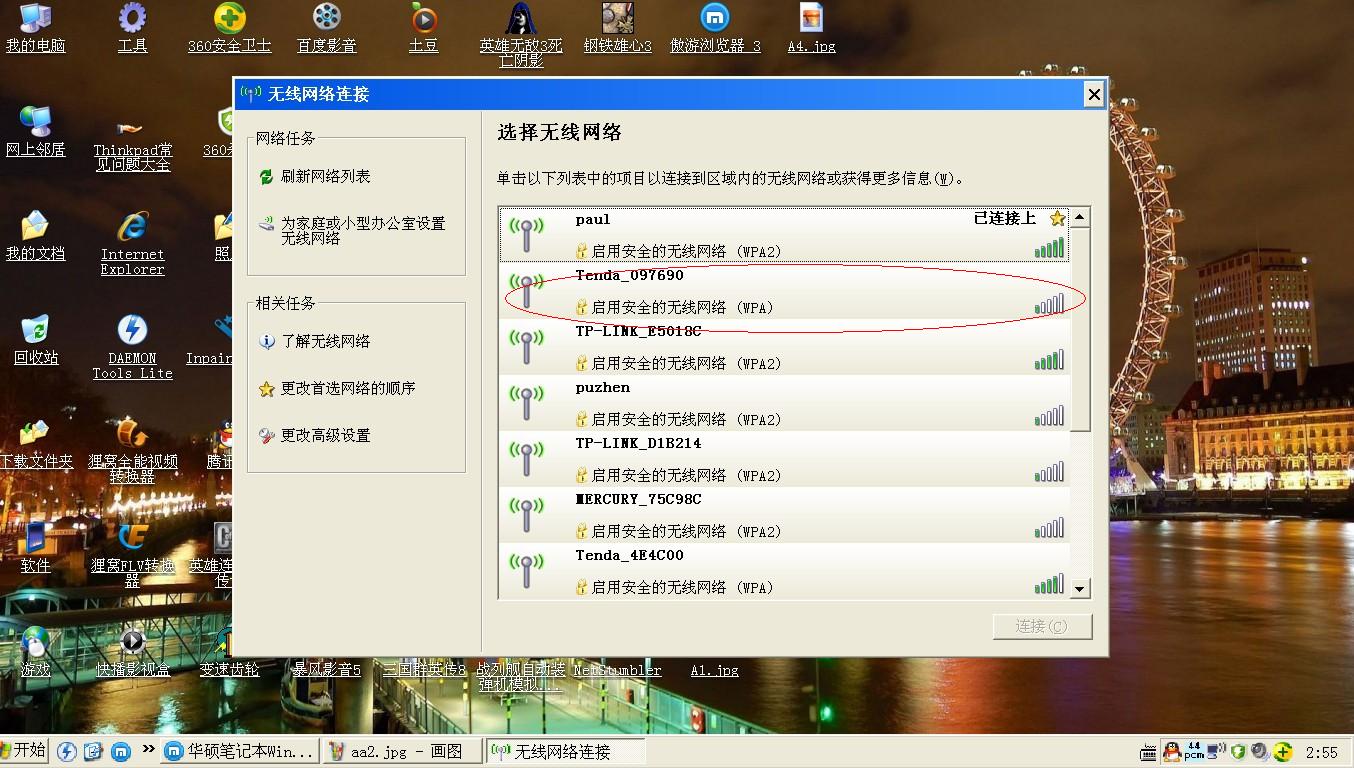The width and height of the screenshot is (1354, 768).
Task: Switch to 华硕笔记本Win... taskbar window
Action: [240, 751]
